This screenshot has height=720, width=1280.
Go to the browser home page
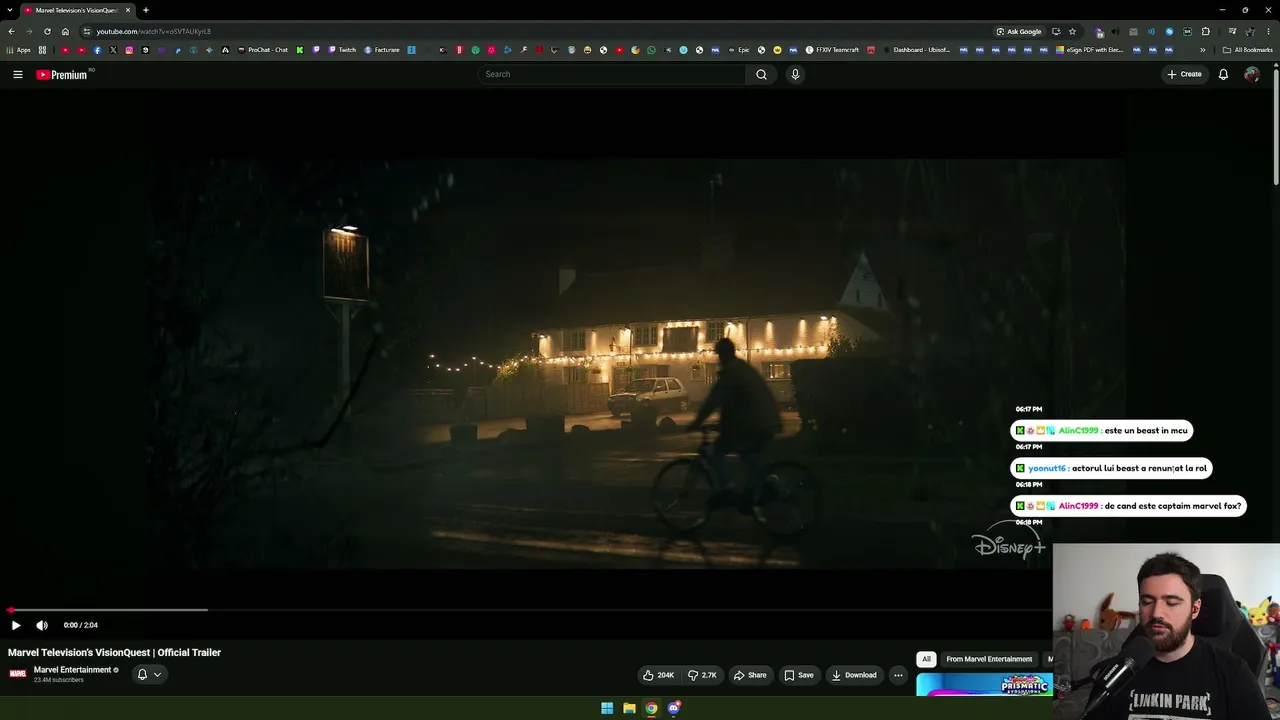coord(65,32)
